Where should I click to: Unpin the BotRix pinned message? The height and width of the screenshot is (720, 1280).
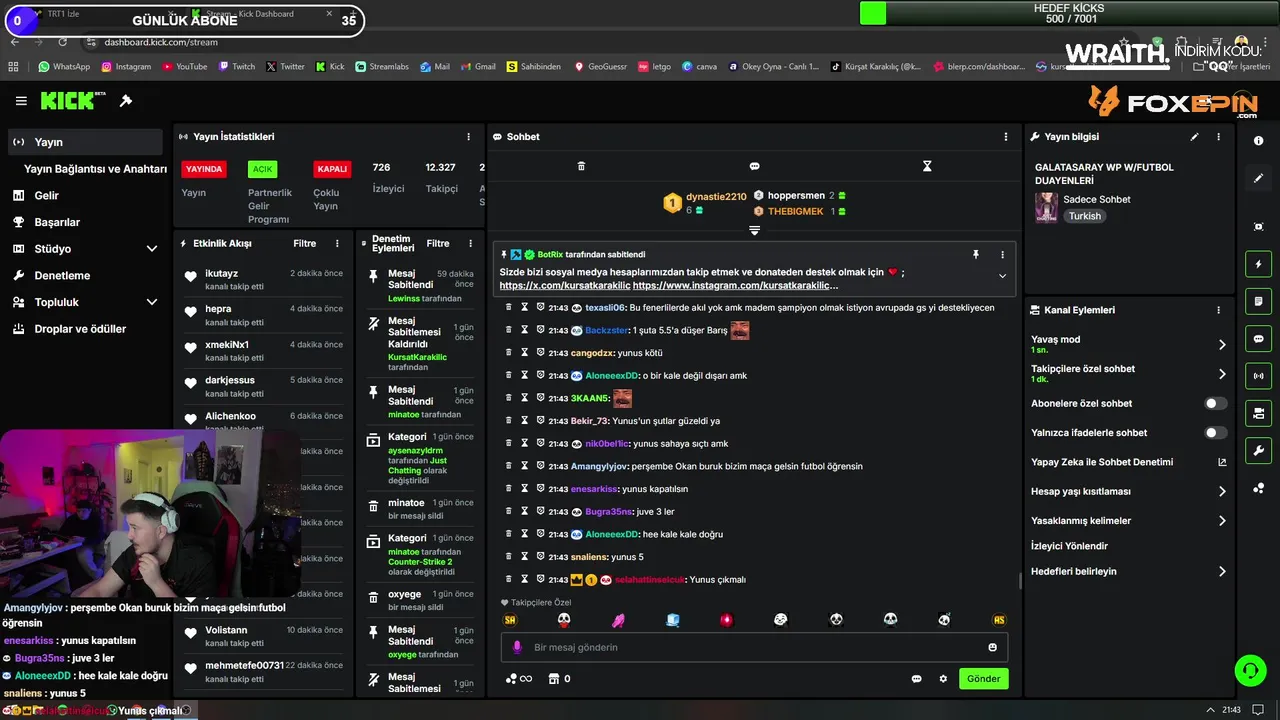pos(975,255)
